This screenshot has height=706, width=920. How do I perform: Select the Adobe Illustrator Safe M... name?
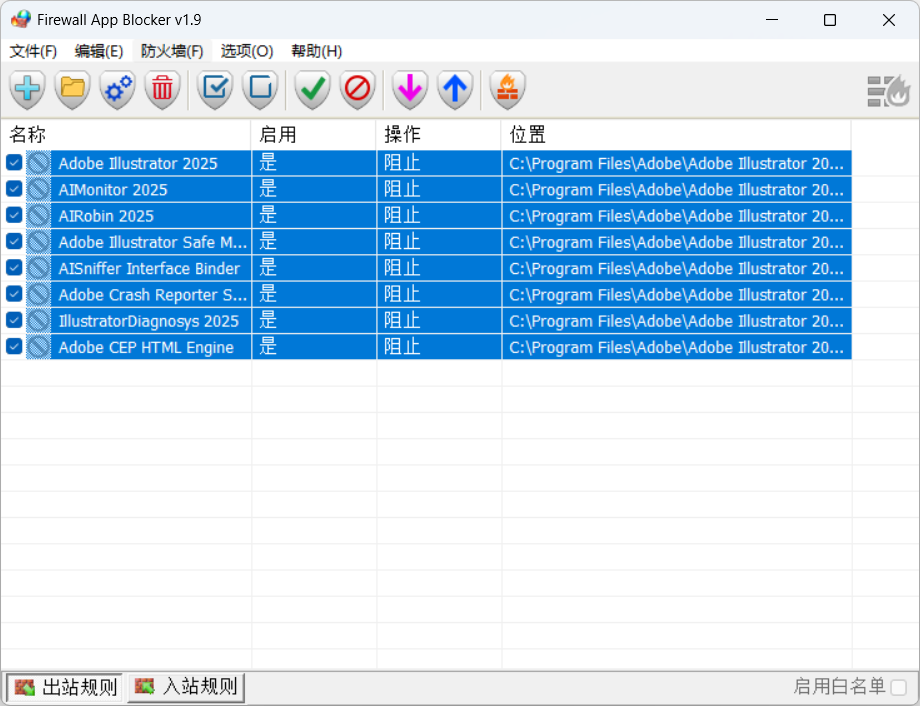coord(153,242)
